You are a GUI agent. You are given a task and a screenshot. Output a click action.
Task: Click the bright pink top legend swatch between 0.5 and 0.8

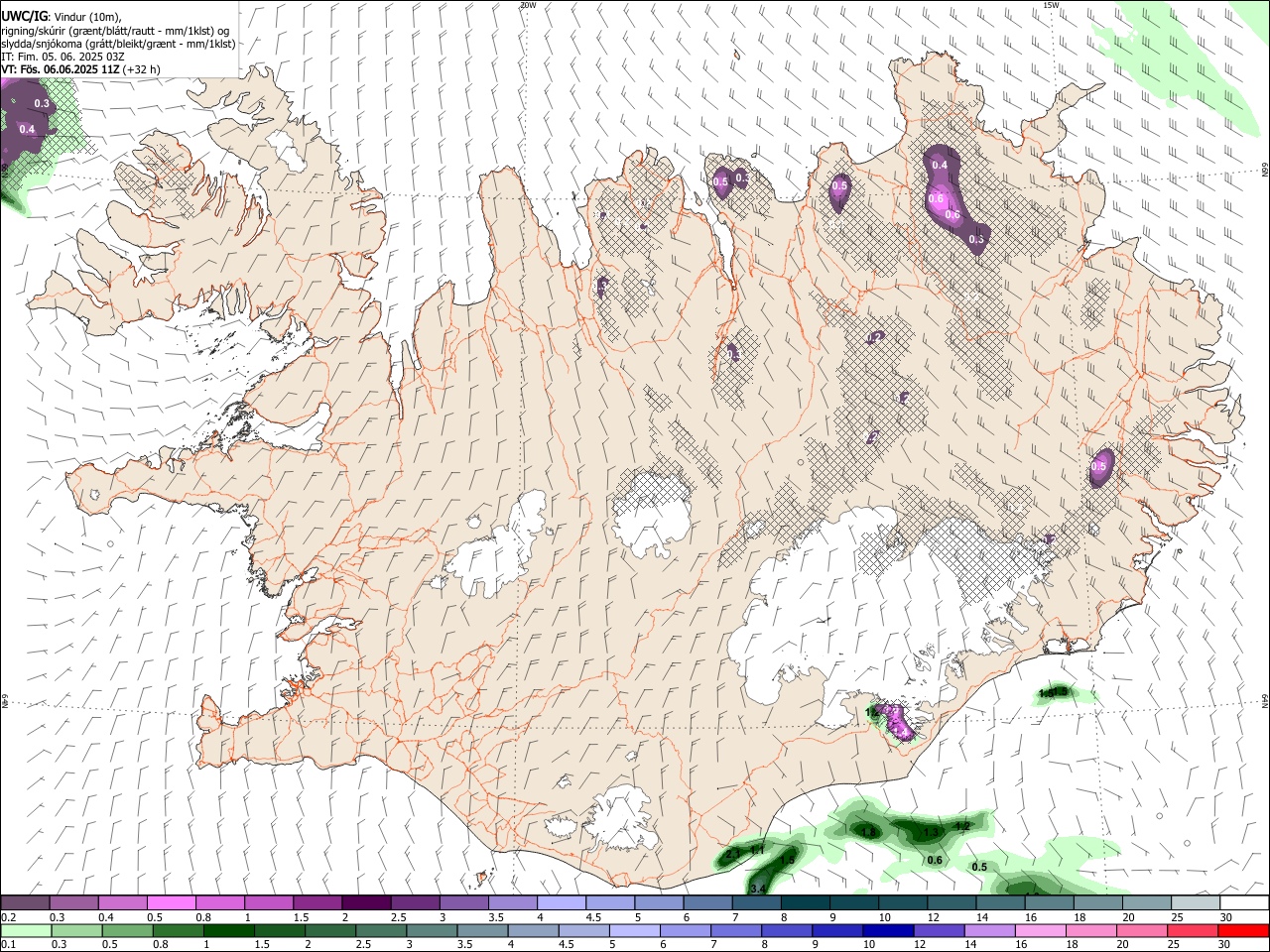pyautogui.click(x=173, y=902)
